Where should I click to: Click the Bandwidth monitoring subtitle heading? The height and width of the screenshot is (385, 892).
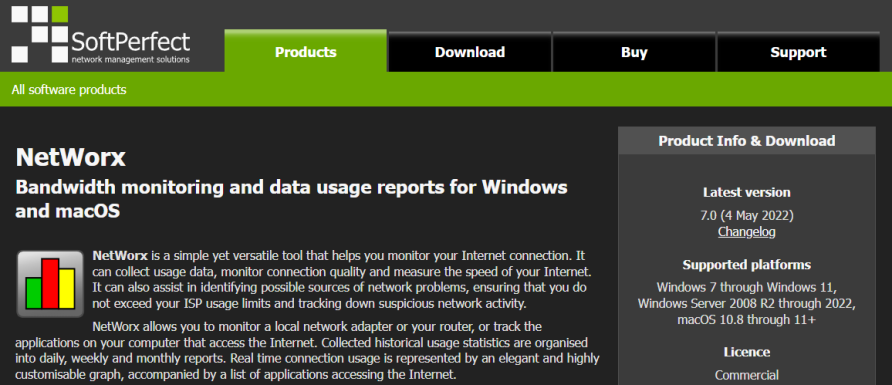291,199
